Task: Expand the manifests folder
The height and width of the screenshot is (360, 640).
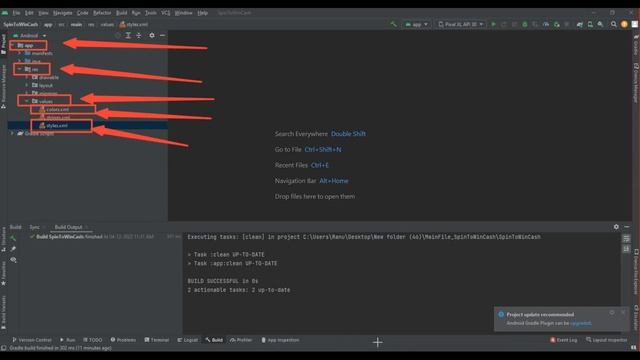Action: [20, 53]
